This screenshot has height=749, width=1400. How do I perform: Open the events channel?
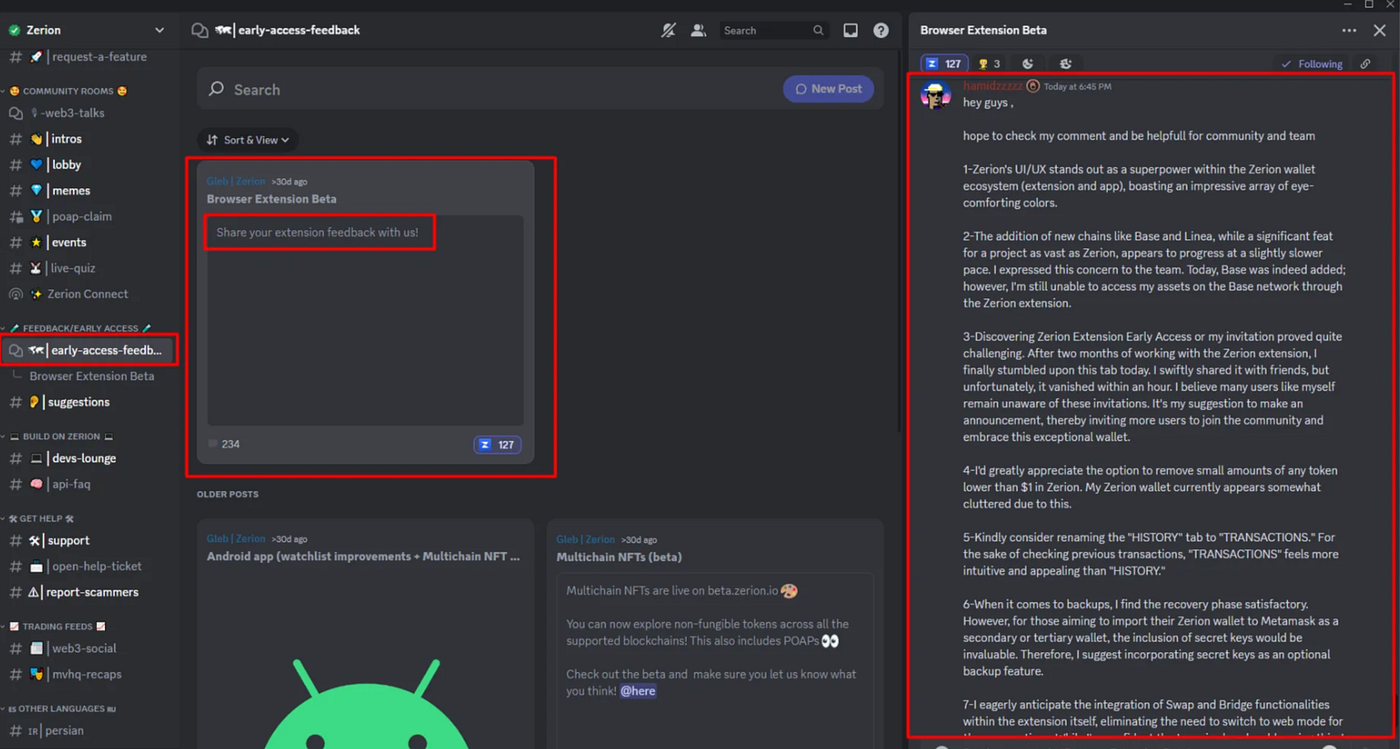89,243
